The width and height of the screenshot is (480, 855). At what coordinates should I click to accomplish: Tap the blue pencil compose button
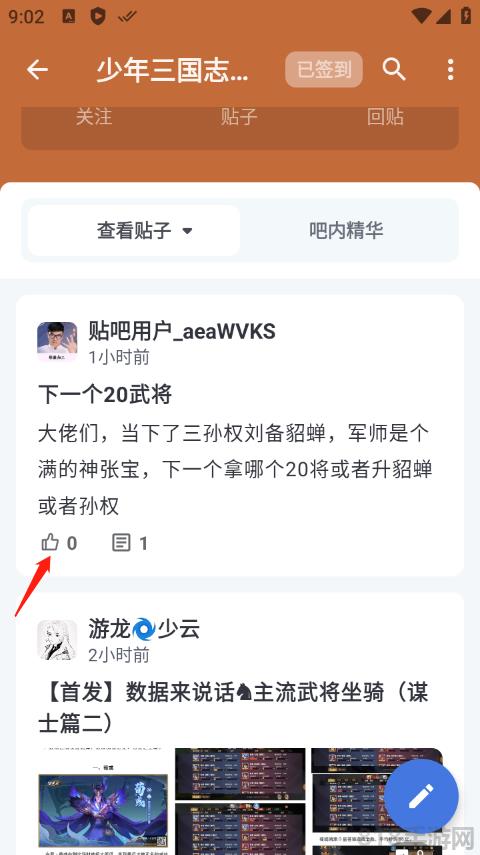421,797
